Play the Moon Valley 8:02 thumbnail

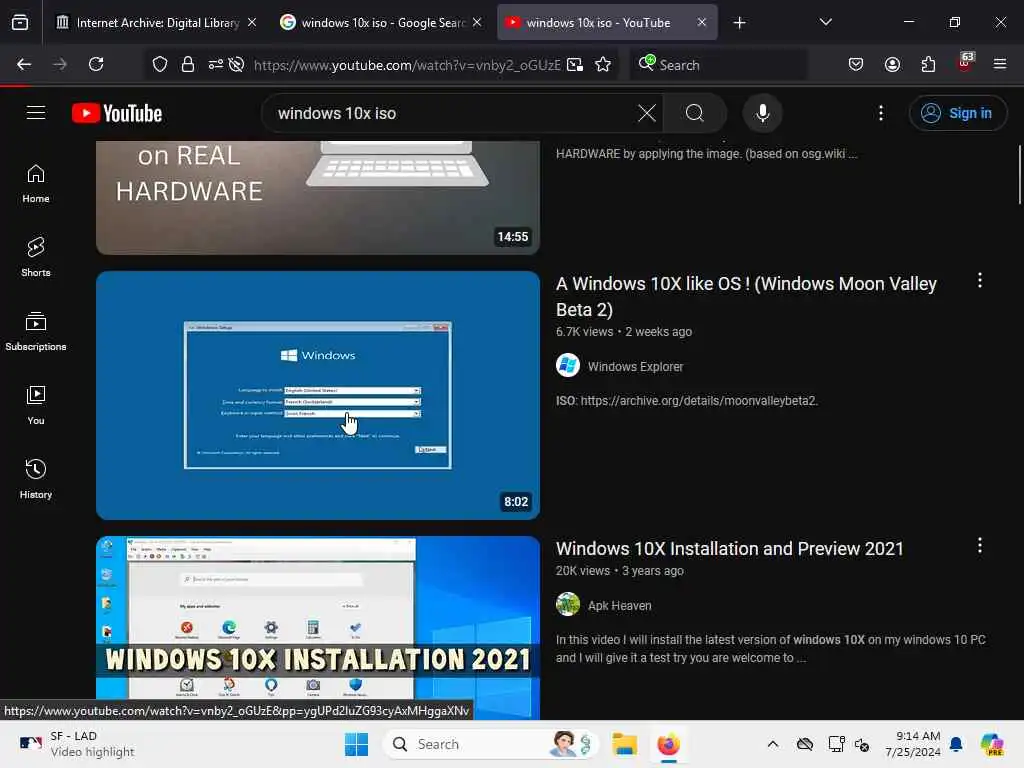click(318, 395)
